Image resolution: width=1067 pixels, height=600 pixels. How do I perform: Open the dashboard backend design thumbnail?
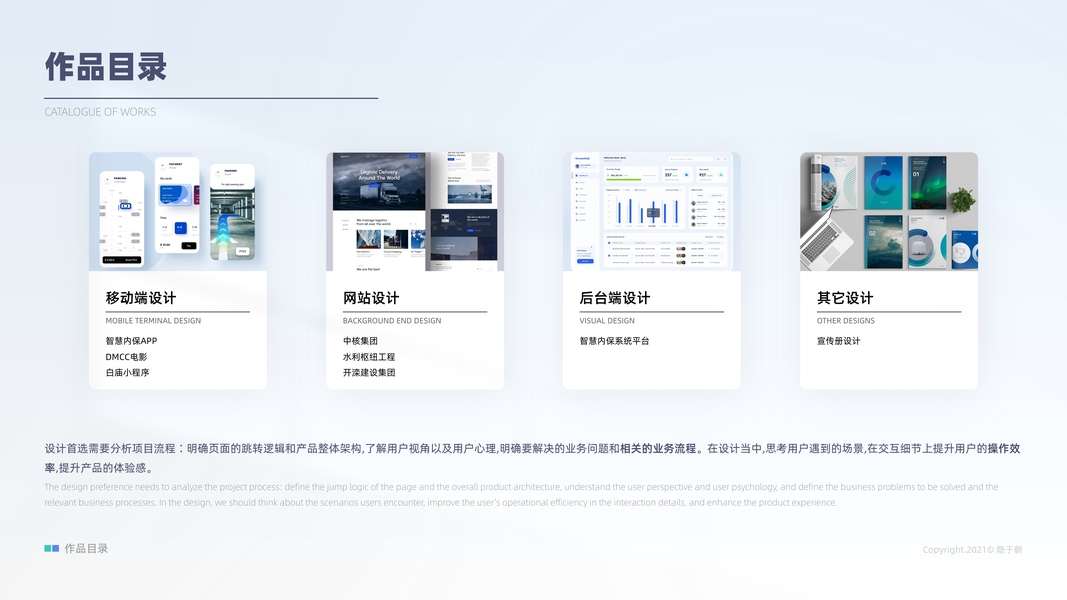coord(652,212)
